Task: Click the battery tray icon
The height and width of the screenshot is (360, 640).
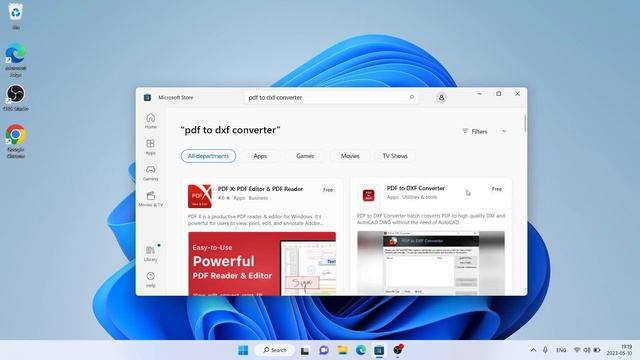Action: (597, 350)
